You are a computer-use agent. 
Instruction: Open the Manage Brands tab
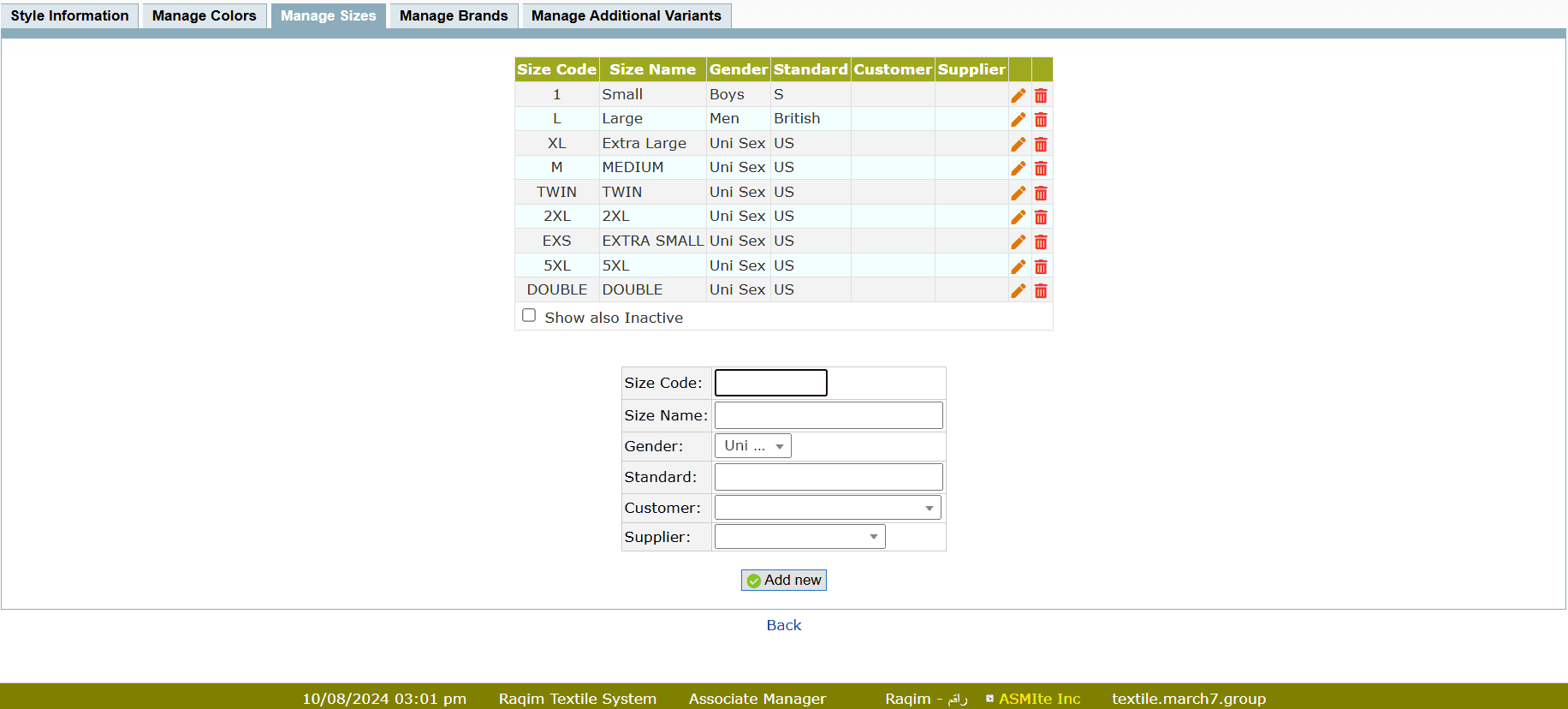coord(453,15)
